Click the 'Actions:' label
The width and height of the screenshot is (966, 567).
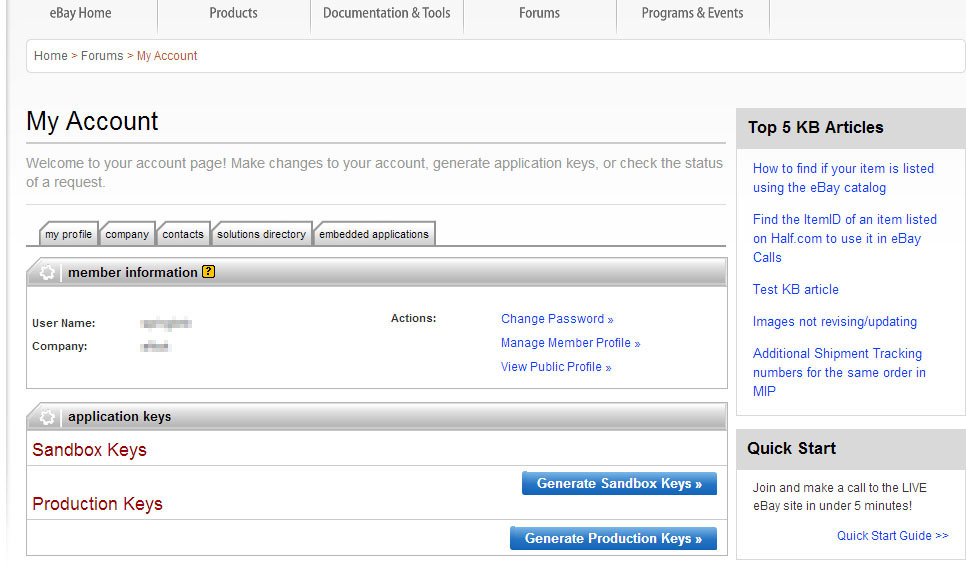click(413, 319)
